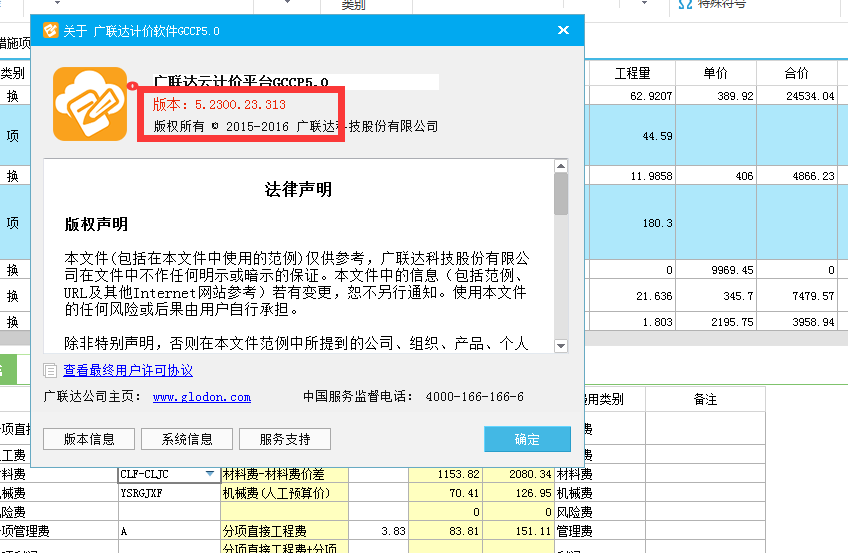Select the quantity cell 44.59
The image size is (848, 553).
632,136
